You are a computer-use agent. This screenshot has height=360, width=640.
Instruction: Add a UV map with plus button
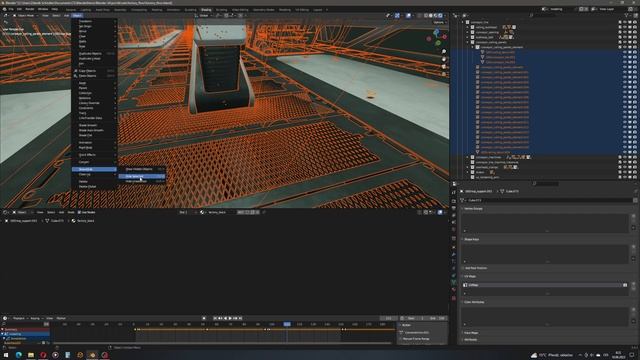(x=633, y=284)
